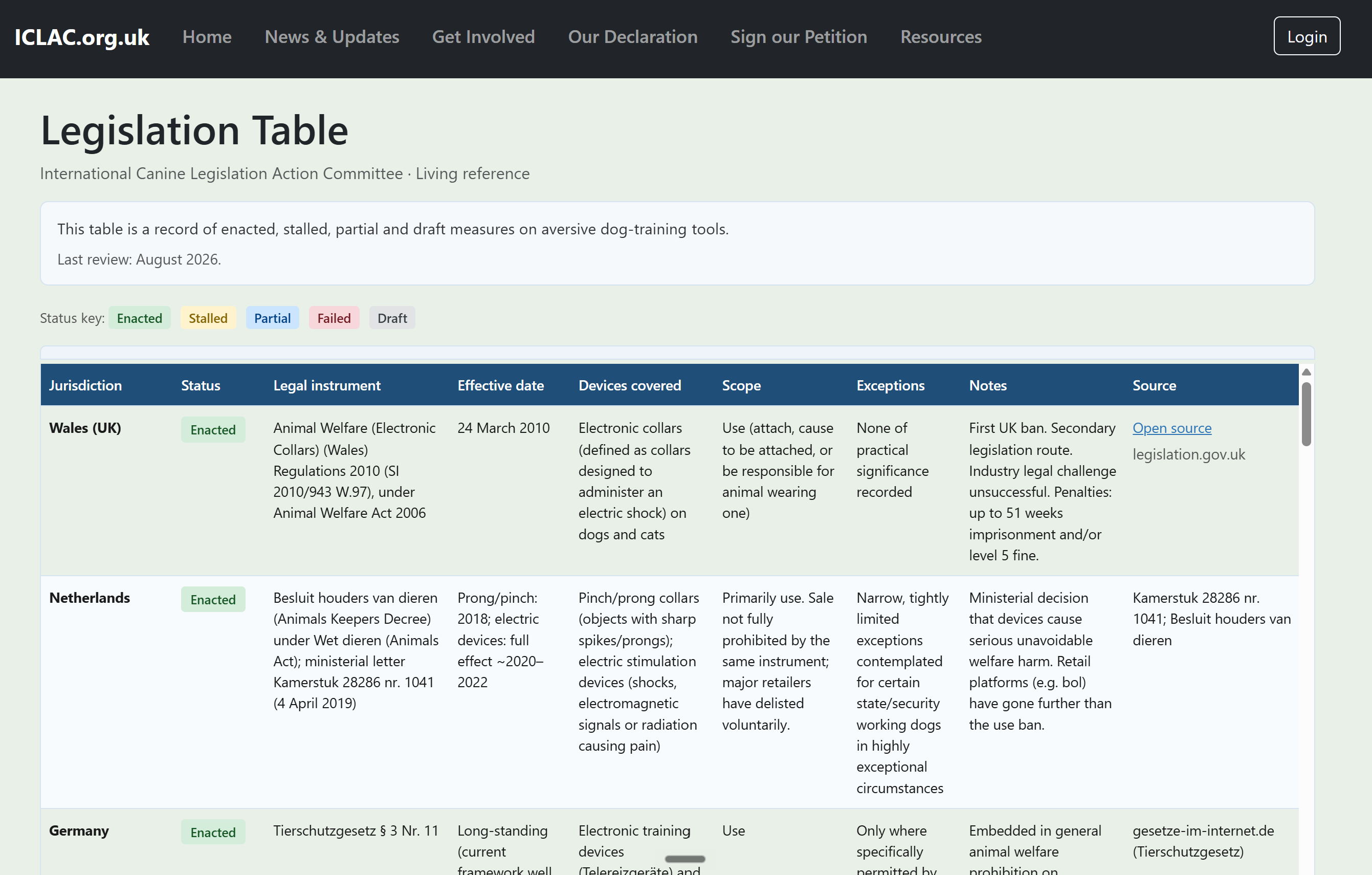Click 'gesetze-im-internet.de' source cell
1372x875 pixels.
pos(1203,841)
